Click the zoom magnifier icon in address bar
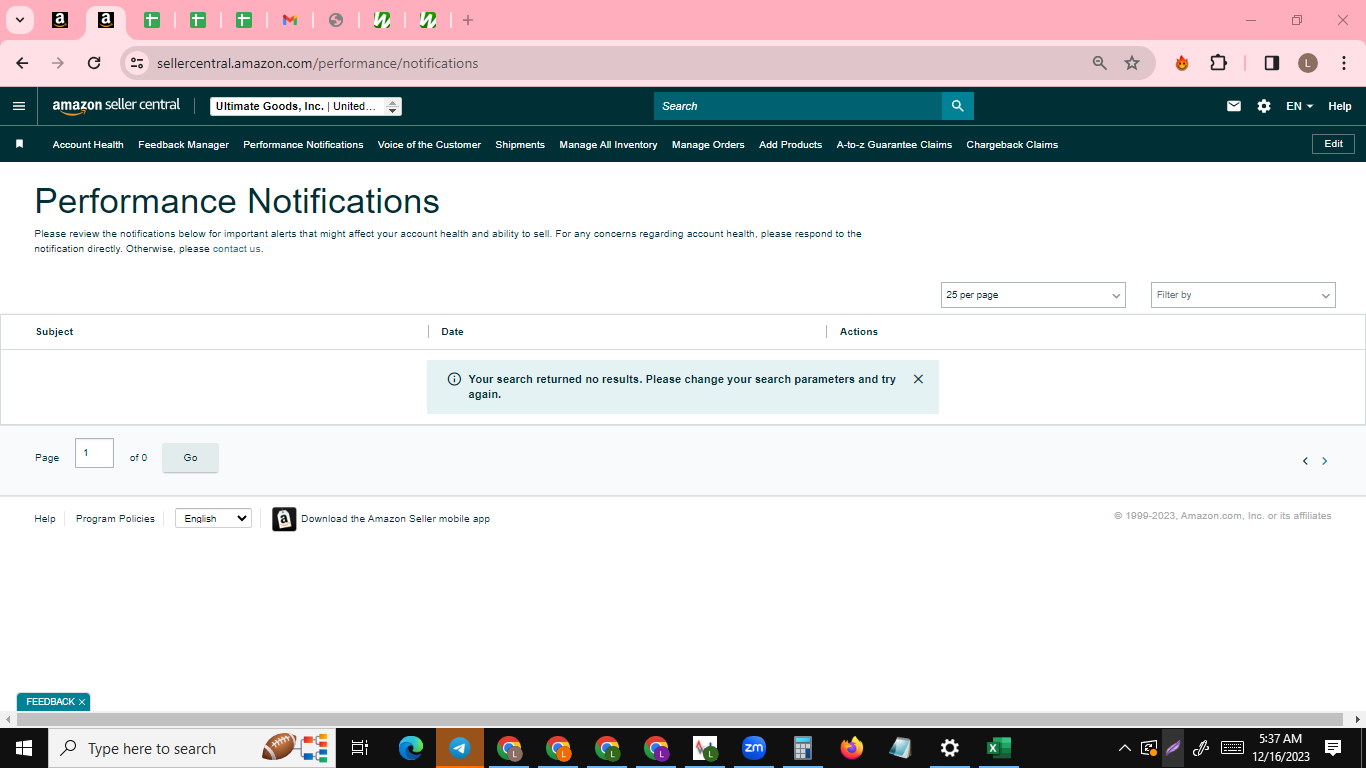1366x768 pixels. click(x=1100, y=63)
